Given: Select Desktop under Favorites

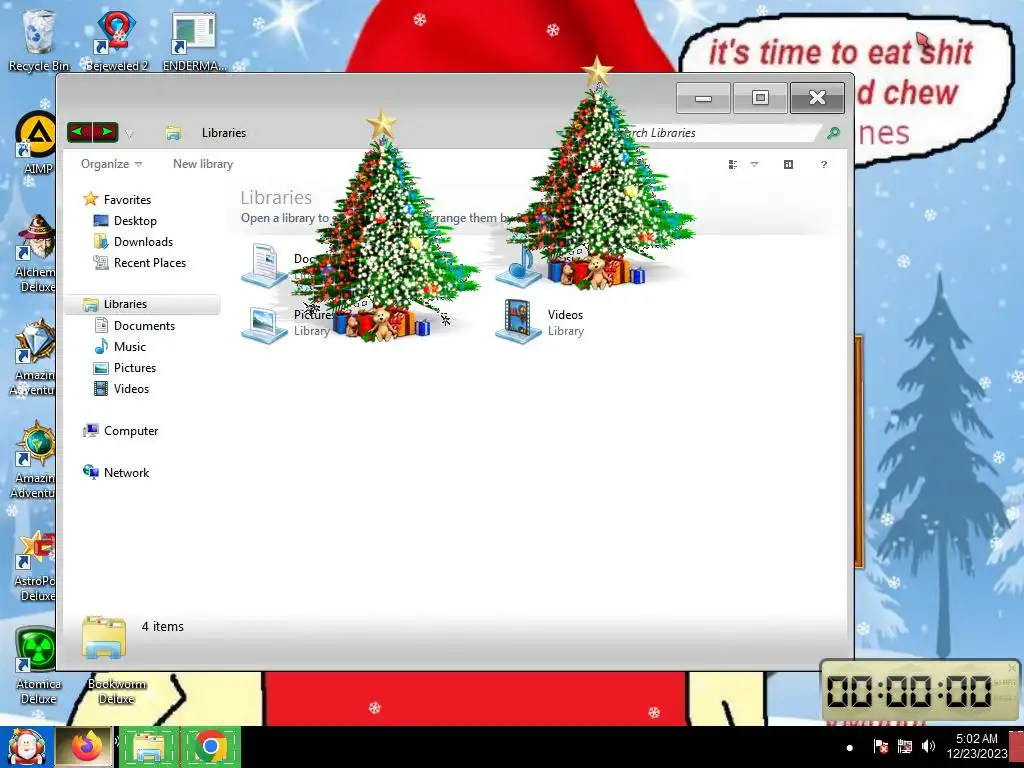Looking at the screenshot, I should point(135,221).
